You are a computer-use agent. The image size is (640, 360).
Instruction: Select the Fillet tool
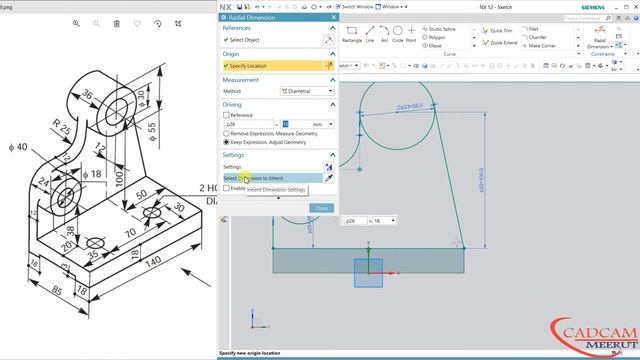530,29
